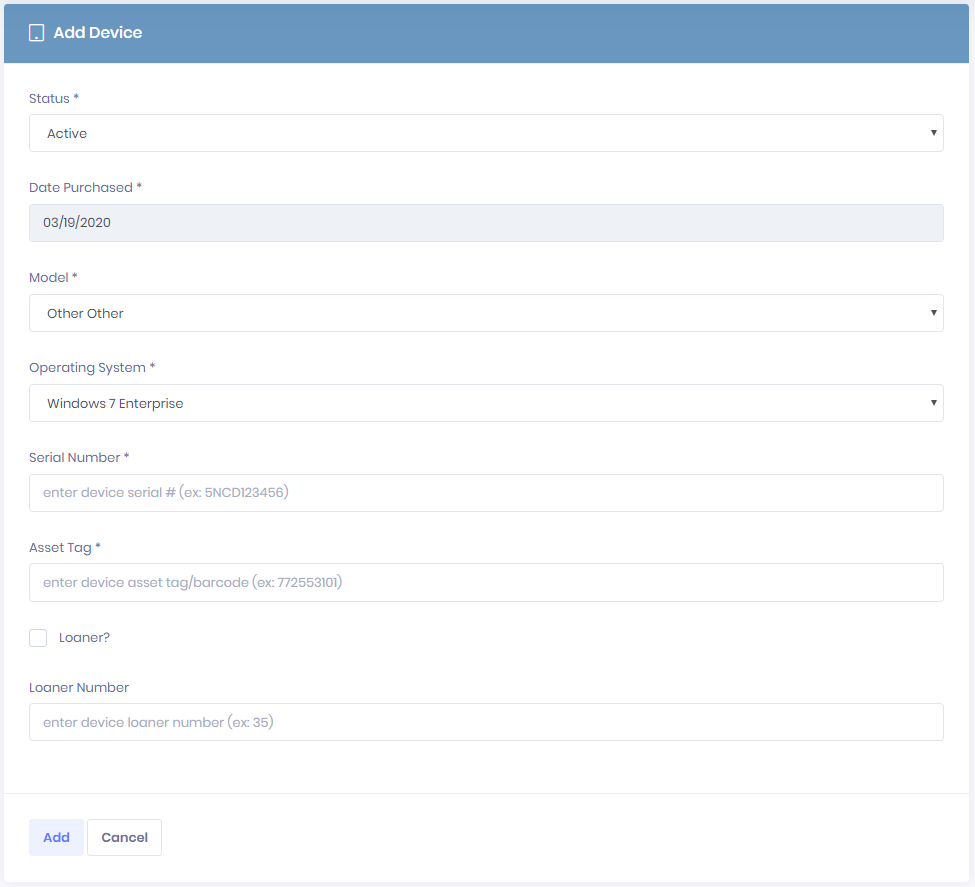Click the Asset Tag * label
This screenshot has width=975, height=887.
coord(65,547)
